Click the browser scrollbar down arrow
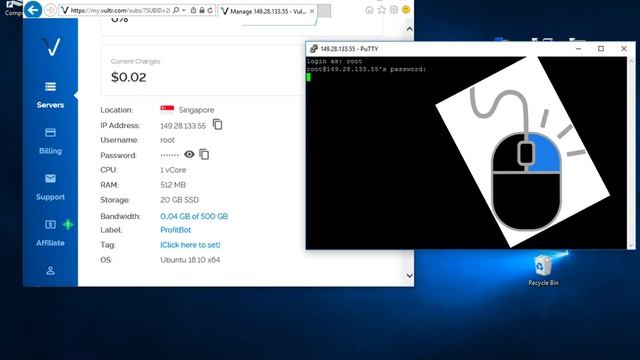640x360 pixels. [x=409, y=276]
